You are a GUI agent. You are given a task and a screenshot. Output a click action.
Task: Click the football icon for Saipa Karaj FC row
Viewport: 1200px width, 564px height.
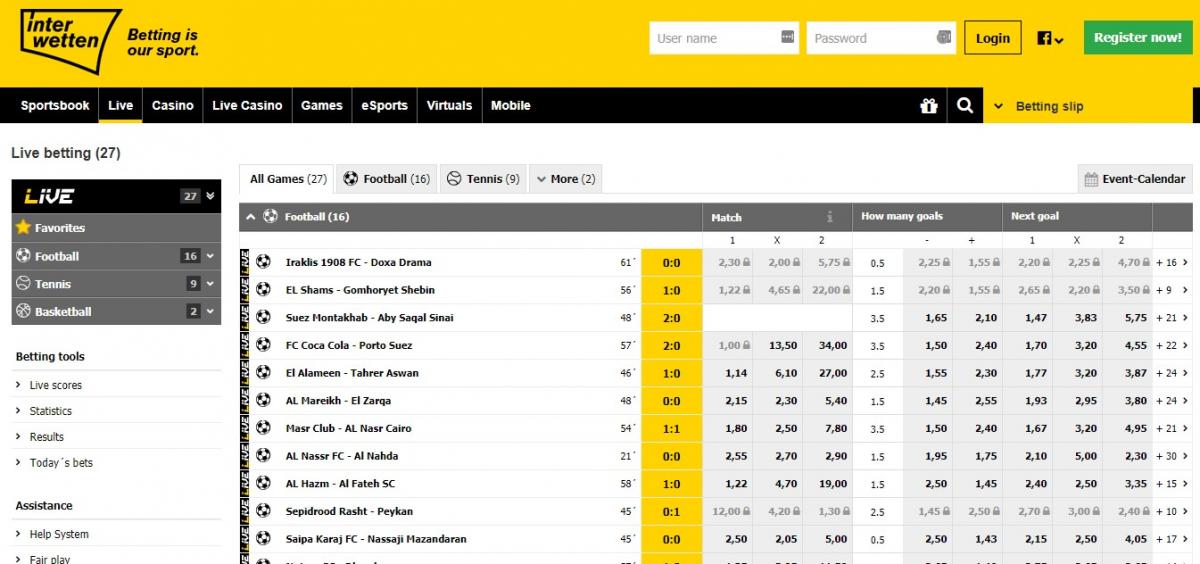coord(263,538)
